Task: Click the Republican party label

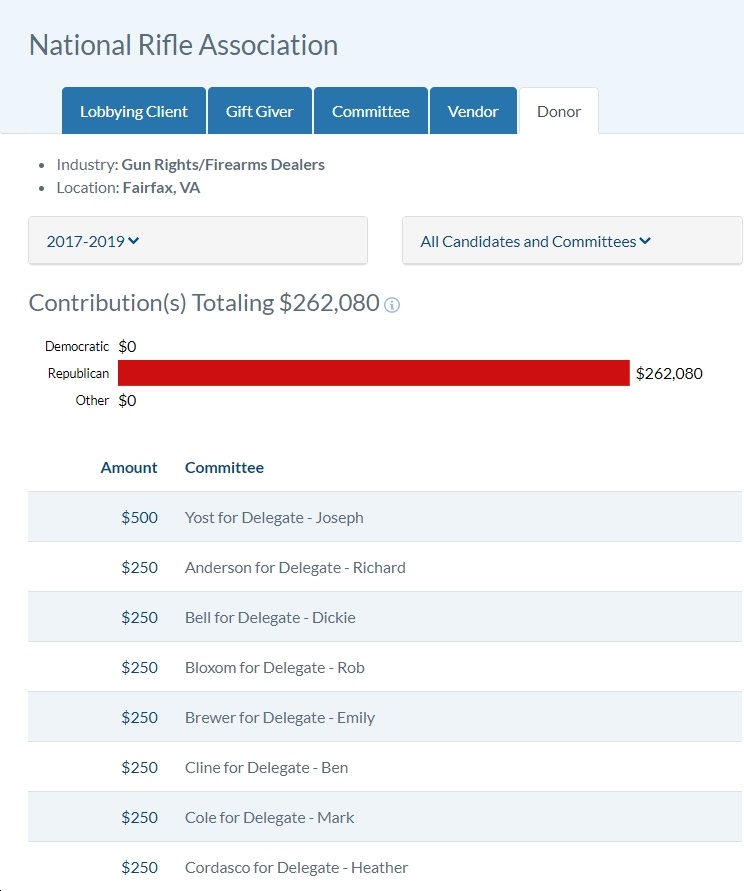Action: [x=78, y=373]
